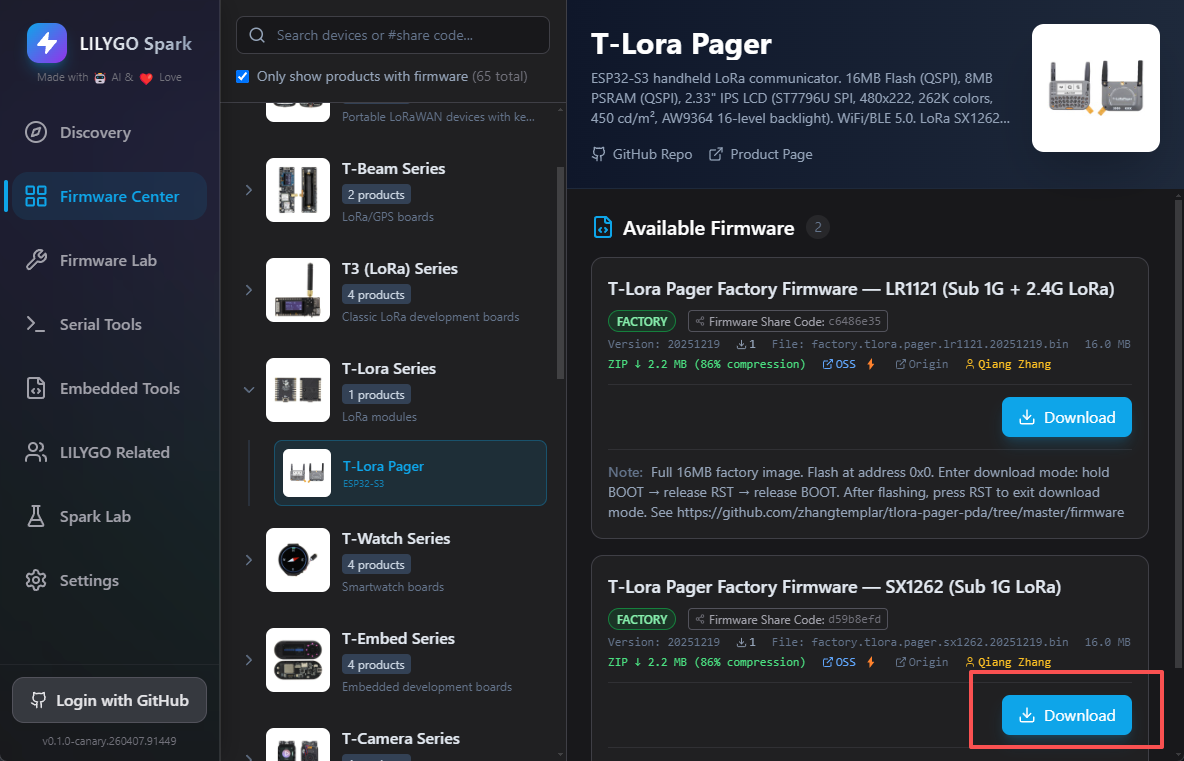Expand the T-Watch Series group
The width and height of the screenshot is (1184, 761).
249,560
